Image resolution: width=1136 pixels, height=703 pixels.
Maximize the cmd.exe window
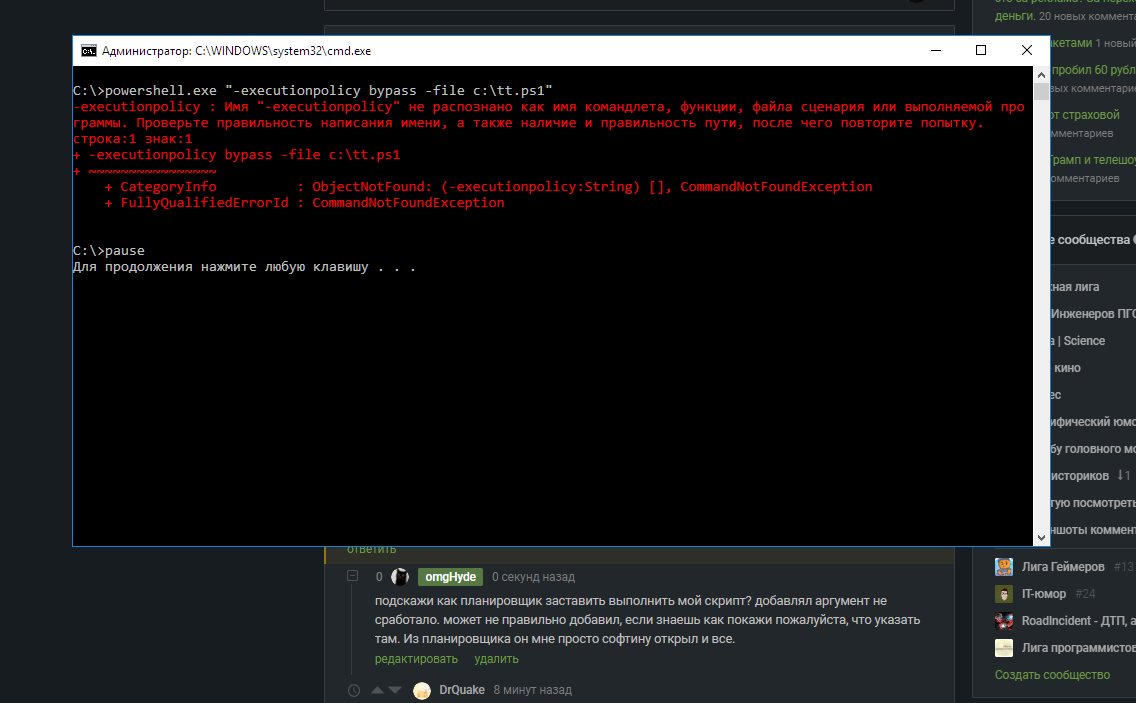coord(981,50)
